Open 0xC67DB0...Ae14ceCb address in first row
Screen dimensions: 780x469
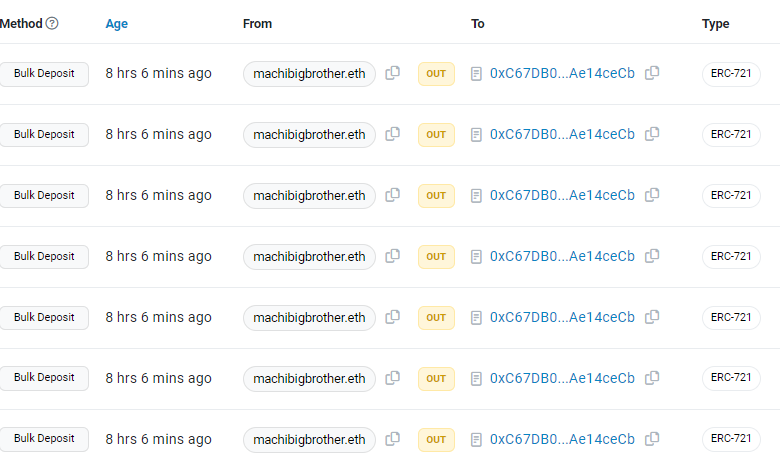(562, 73)
